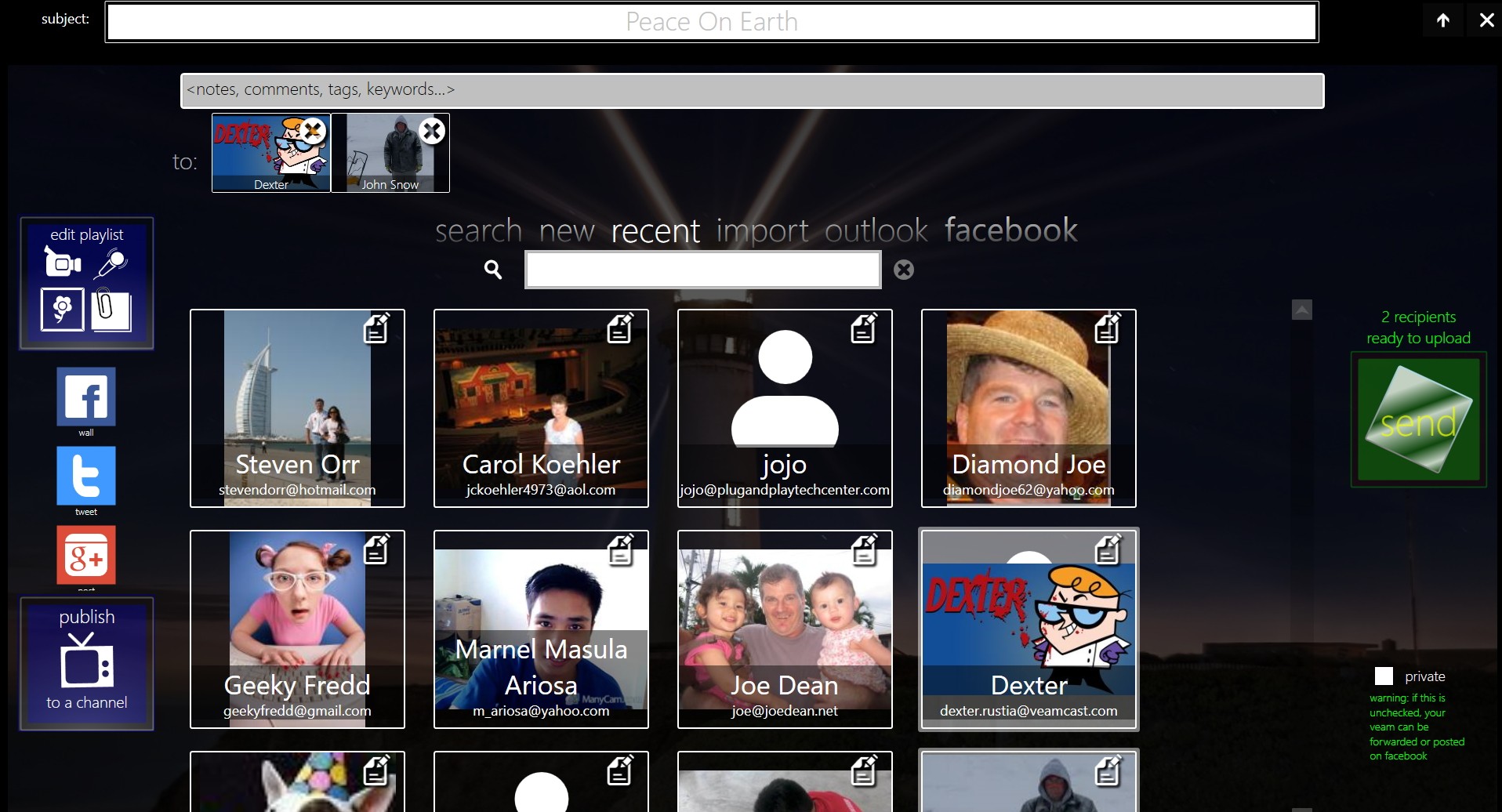The width and height of the screenshot is (1502, 812).
Task: Click the edit playlist label
Action: point(87,234)
